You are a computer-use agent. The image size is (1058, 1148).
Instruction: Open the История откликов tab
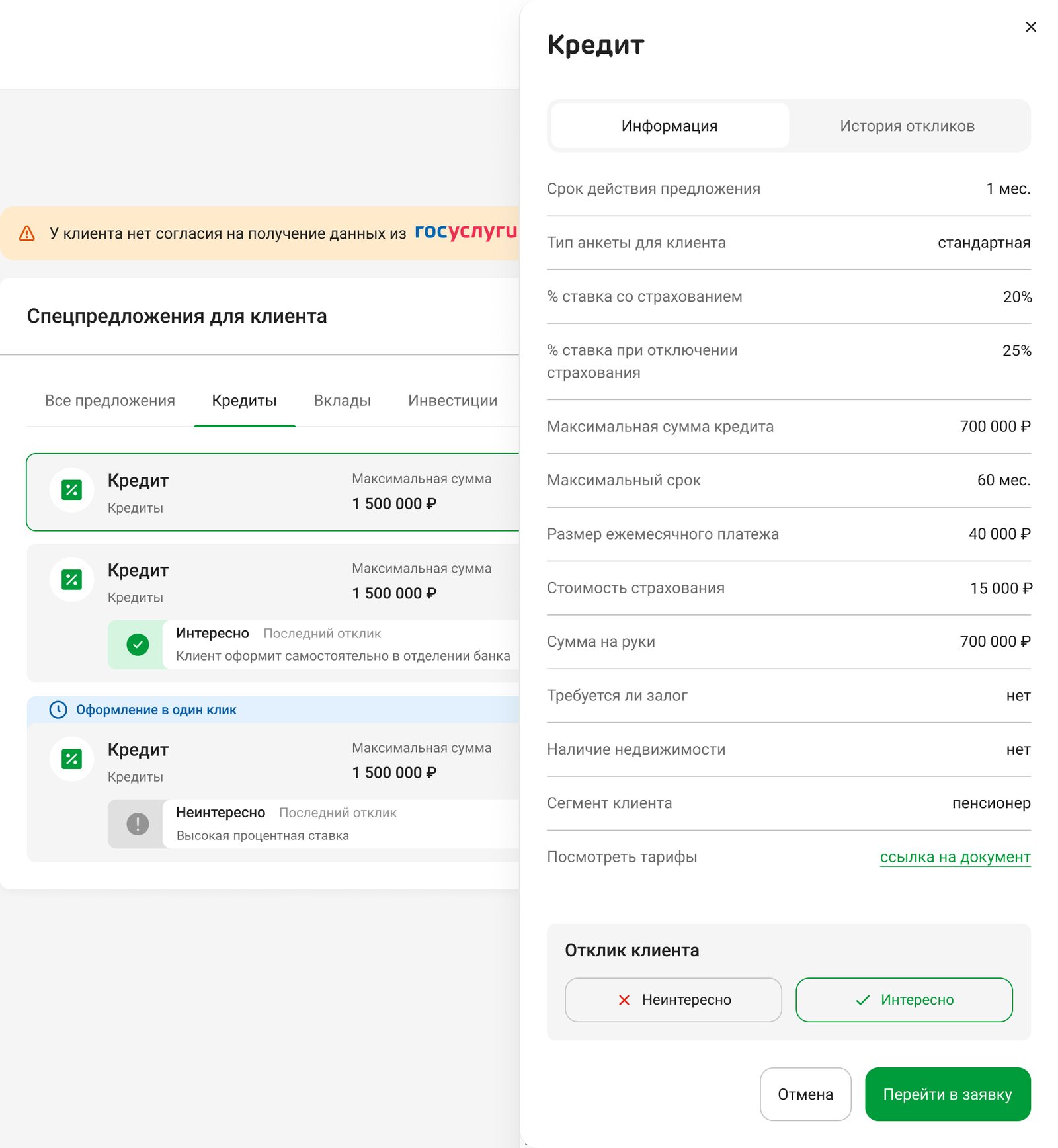907,126
